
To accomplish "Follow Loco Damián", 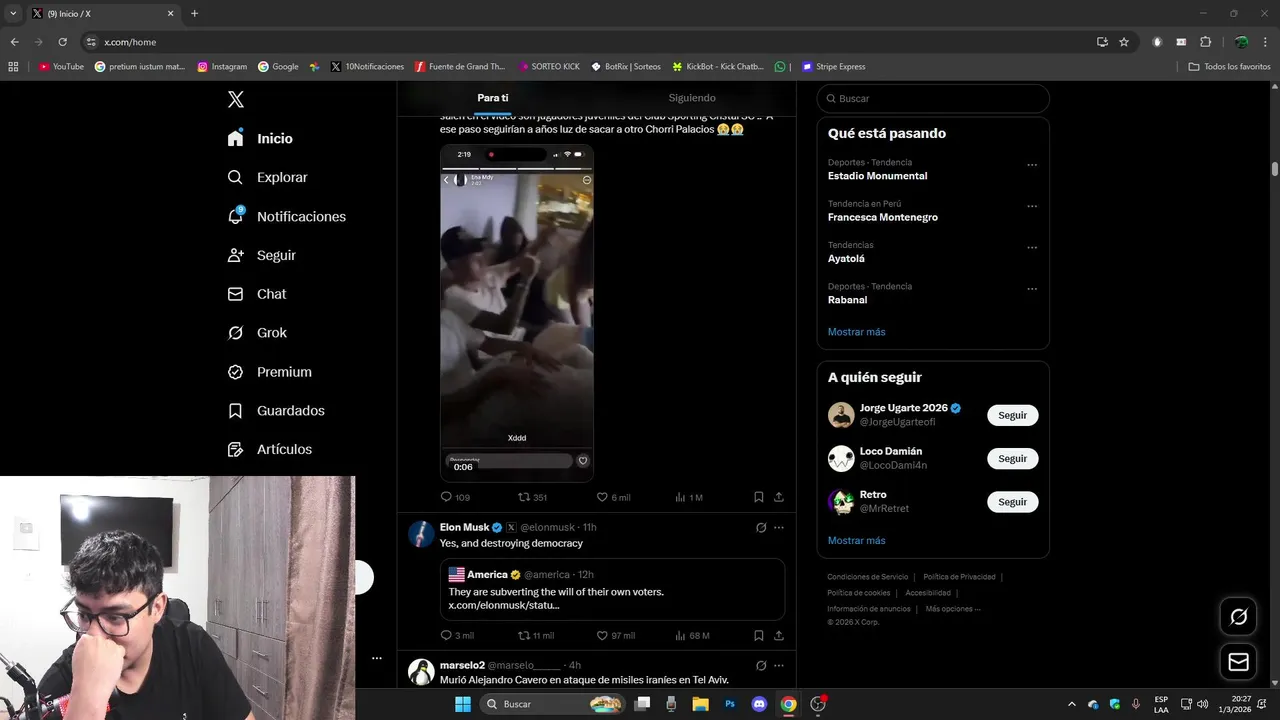I will 1012,459.
